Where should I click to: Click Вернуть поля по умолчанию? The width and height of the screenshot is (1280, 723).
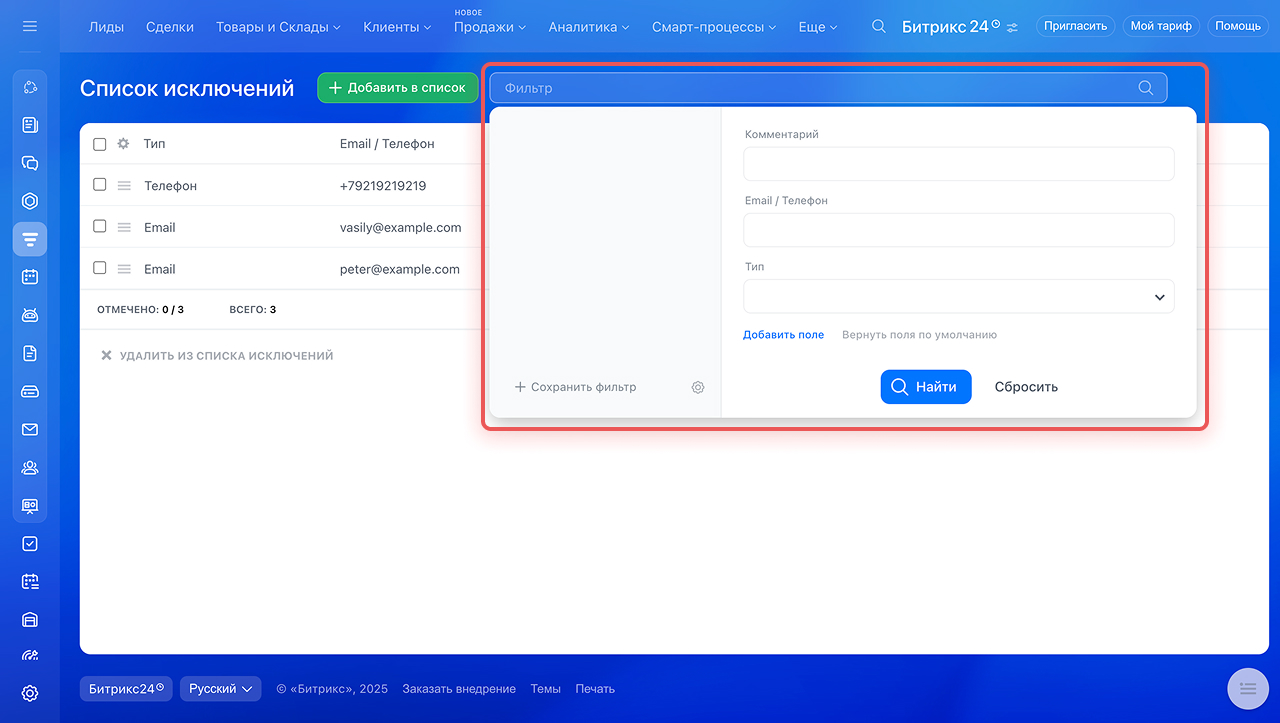pos(919,335)
